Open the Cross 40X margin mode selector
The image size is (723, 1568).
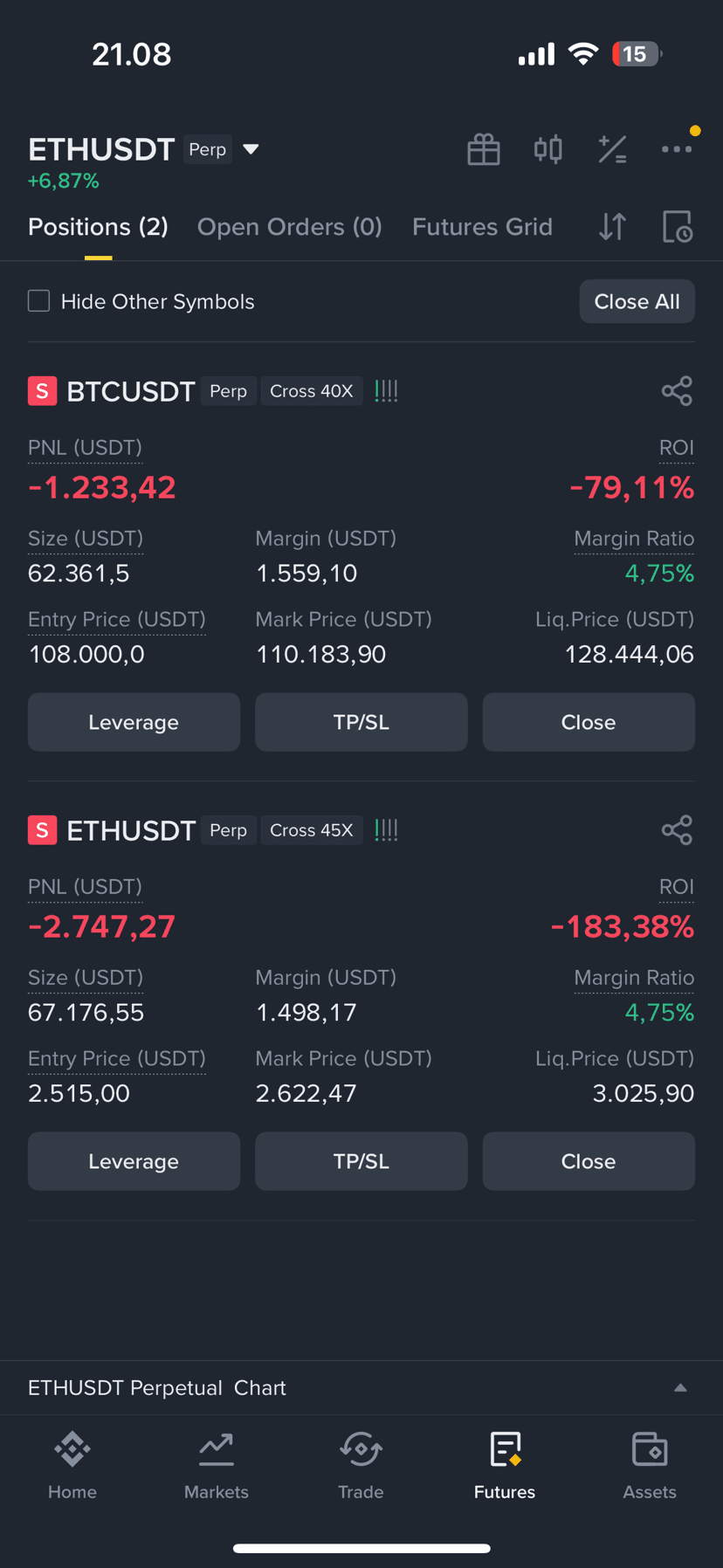pos(312,391)
